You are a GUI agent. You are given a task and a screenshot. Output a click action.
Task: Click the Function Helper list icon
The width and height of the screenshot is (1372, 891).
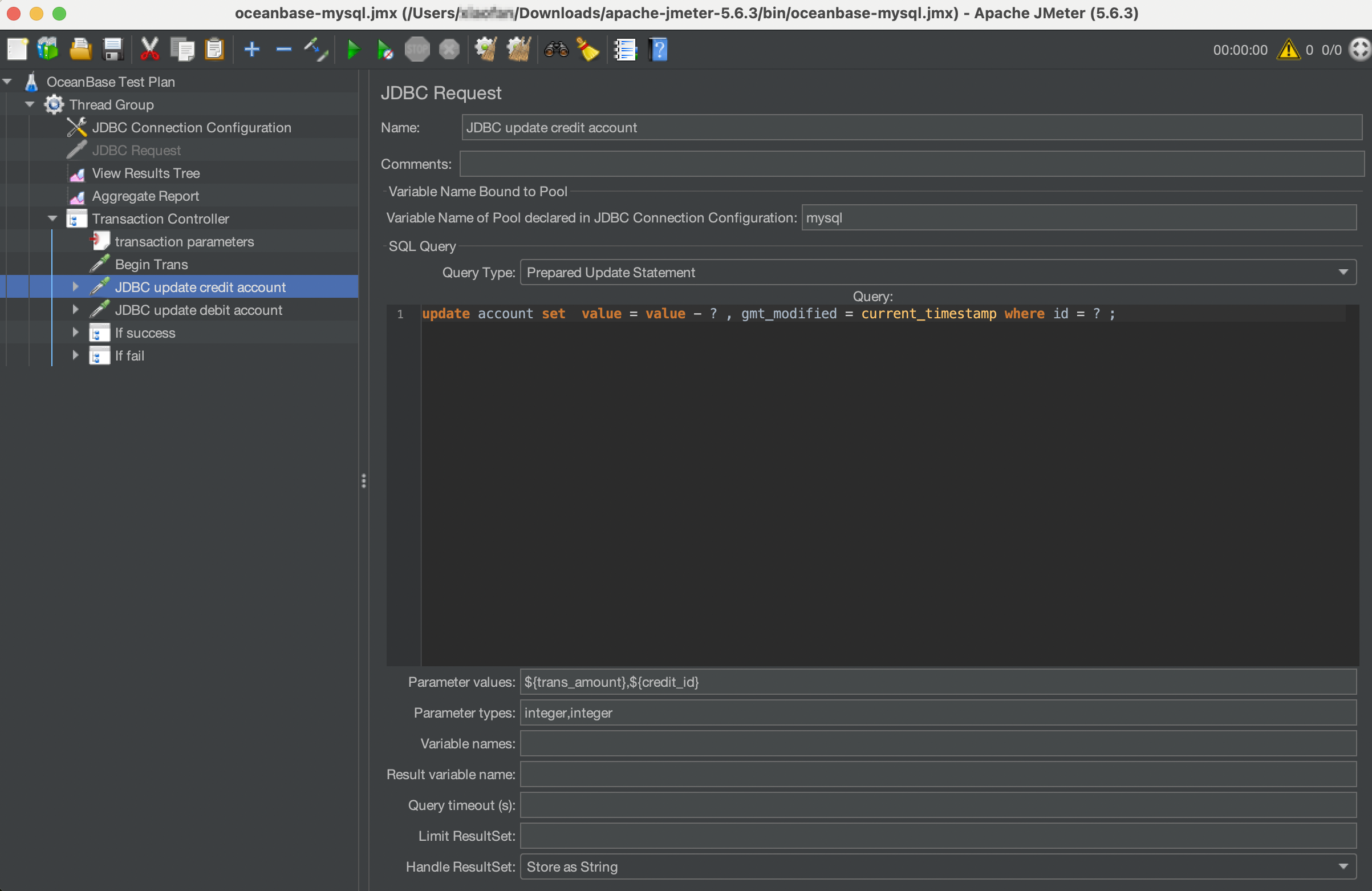pyautogui.click(x=625, y=50)
